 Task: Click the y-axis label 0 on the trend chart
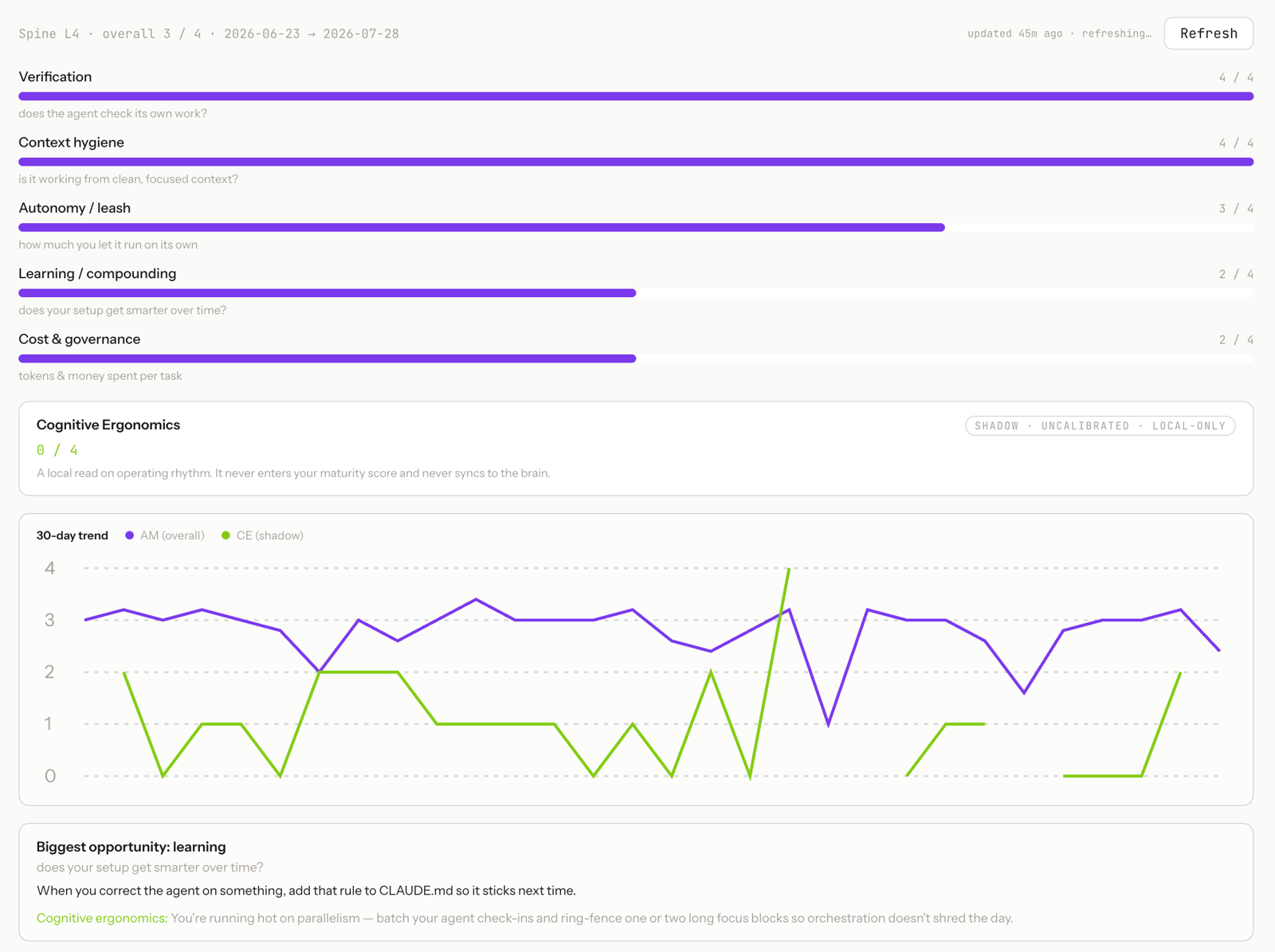tap(49, 776)
